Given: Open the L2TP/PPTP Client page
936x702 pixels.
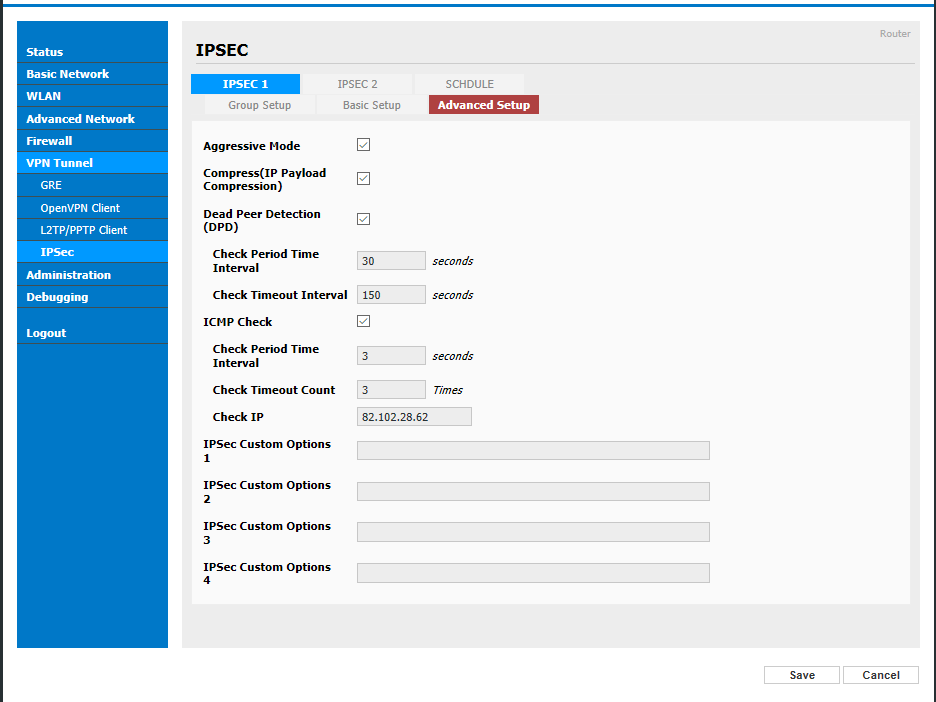Looking at the screenshot, I should [93, 230].
